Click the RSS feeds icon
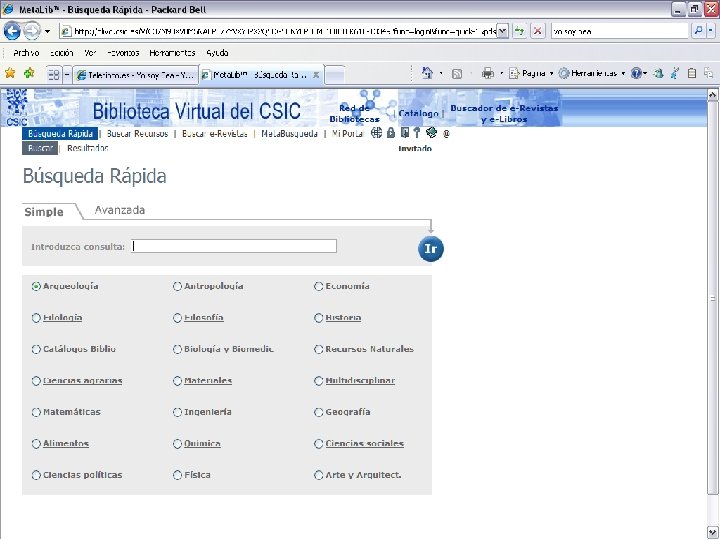The height and width of the screenshot is (540, 720). [457, 73]
